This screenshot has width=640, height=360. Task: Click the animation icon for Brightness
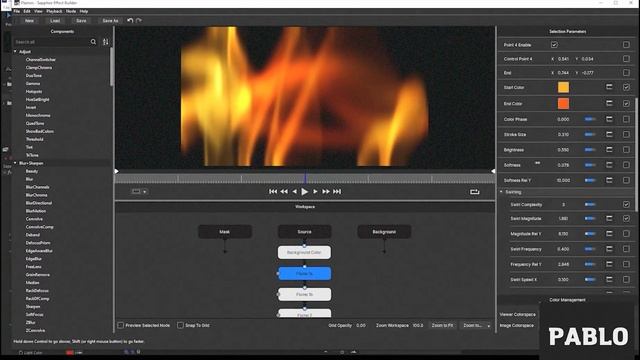(x=609, y=150)
